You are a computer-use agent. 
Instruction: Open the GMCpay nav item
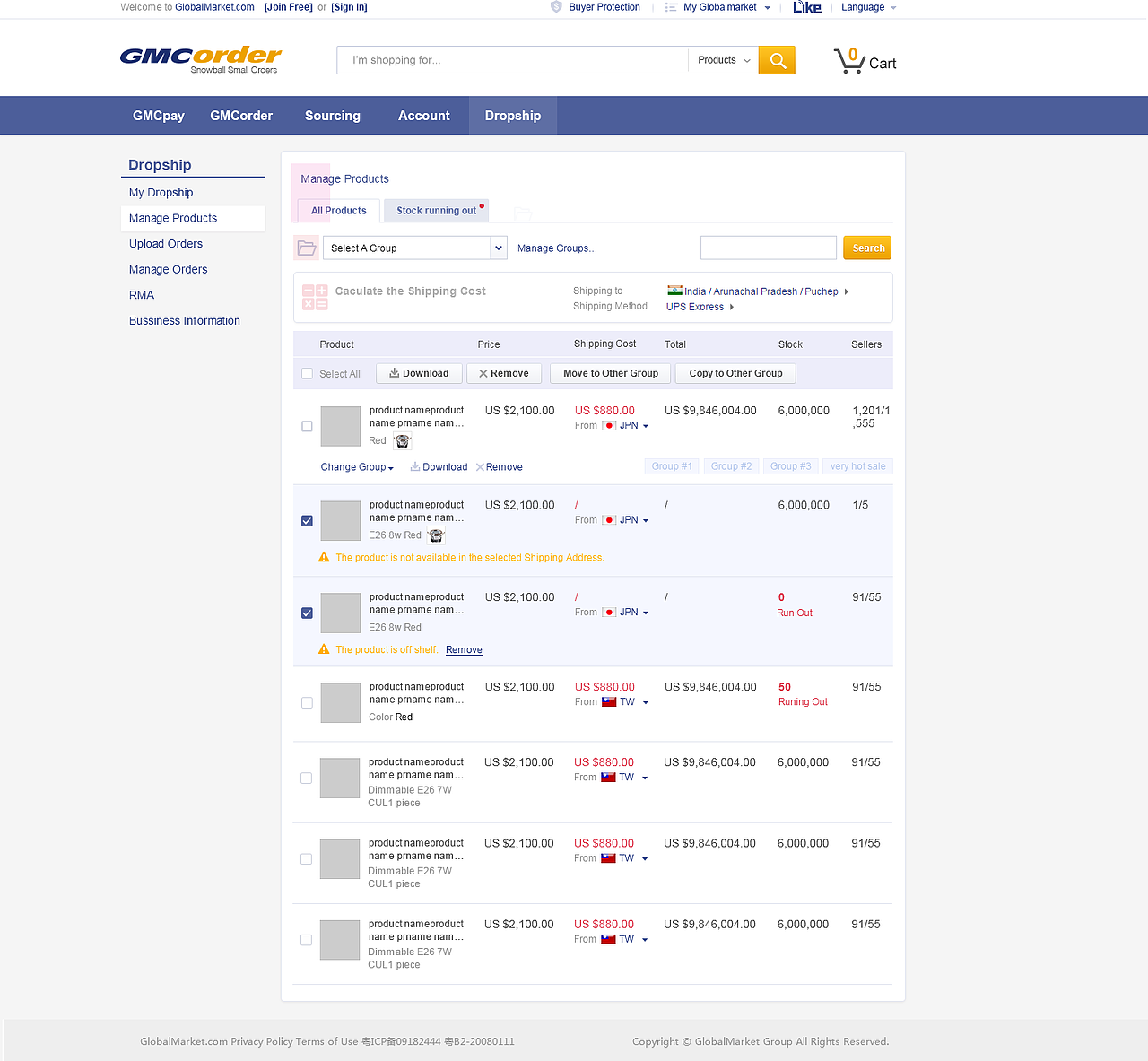(x=159, y=116)
